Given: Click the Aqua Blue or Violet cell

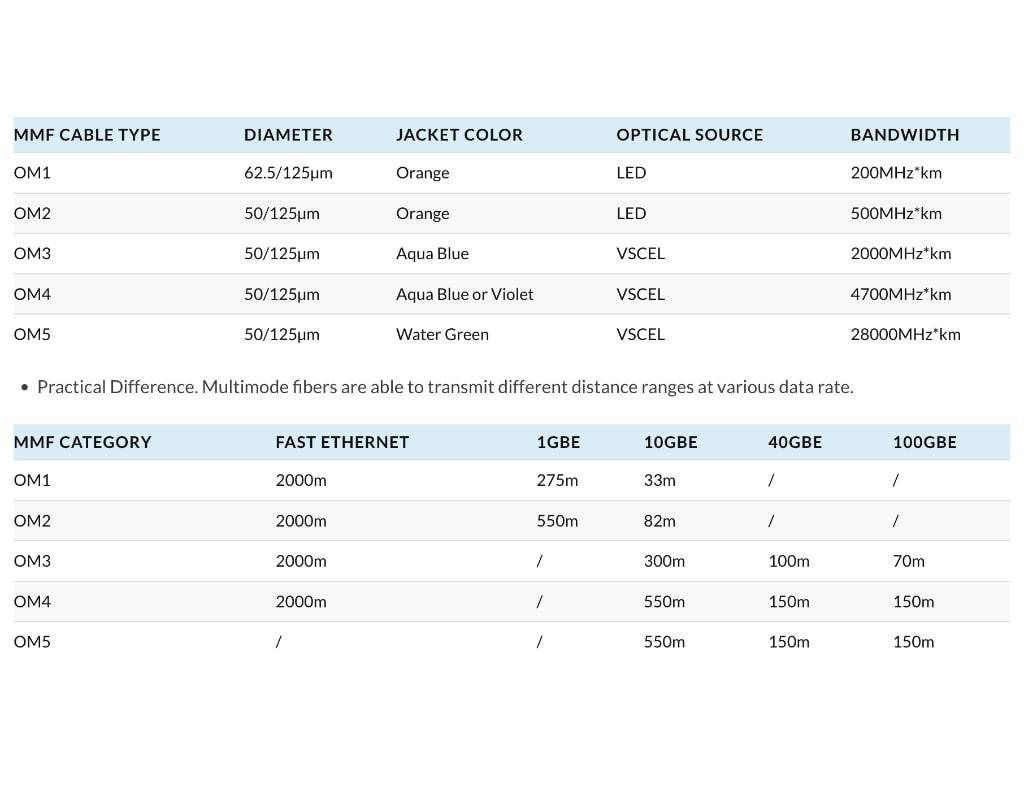Looking at the screenshot, I should [464, 295].
